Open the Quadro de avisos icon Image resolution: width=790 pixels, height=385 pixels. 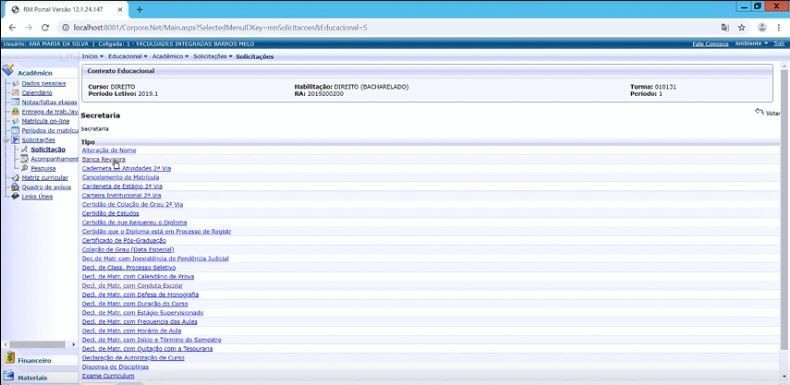click(16, 187)
